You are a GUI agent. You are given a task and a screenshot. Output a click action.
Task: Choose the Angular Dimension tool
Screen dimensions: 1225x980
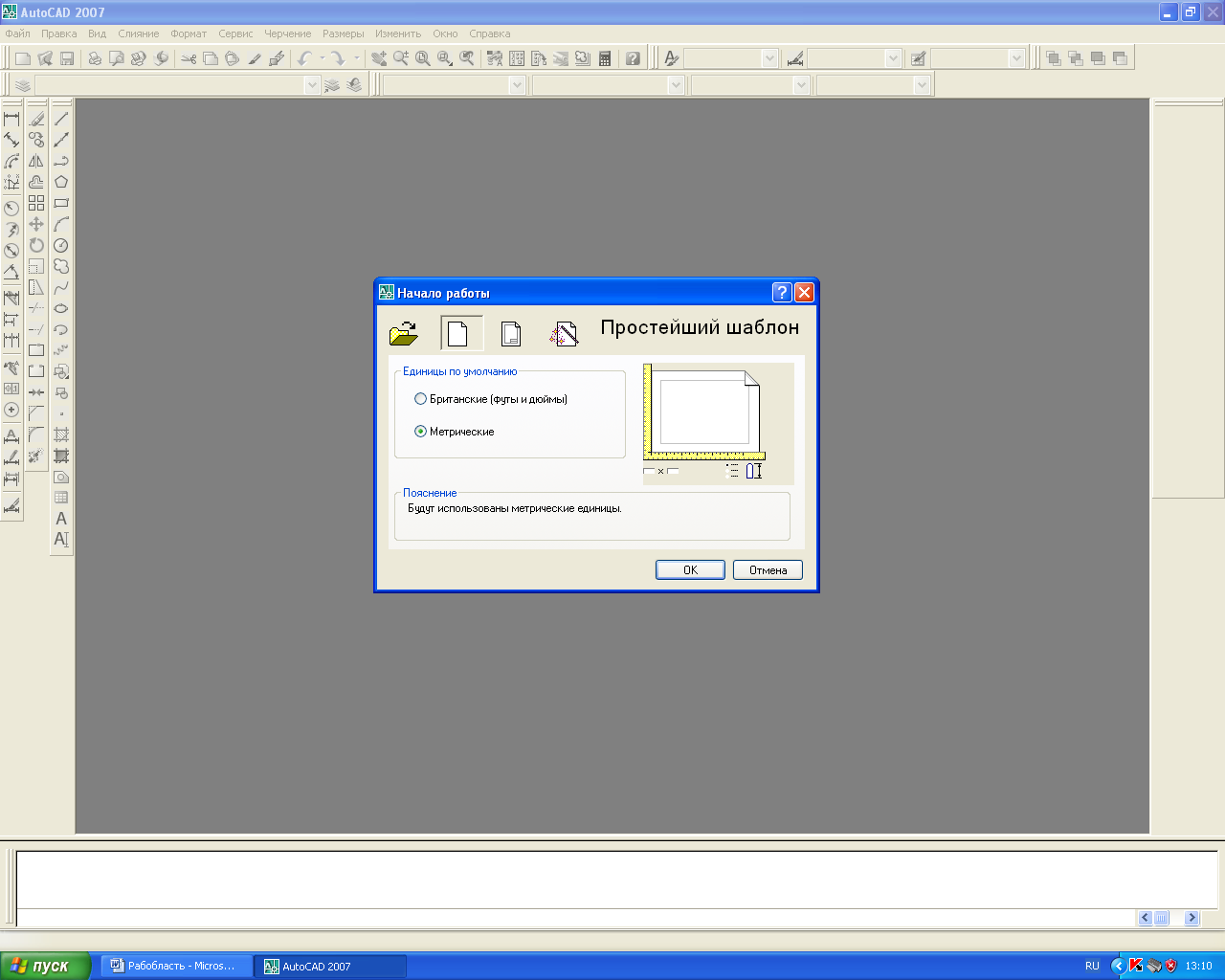[11, 271]
